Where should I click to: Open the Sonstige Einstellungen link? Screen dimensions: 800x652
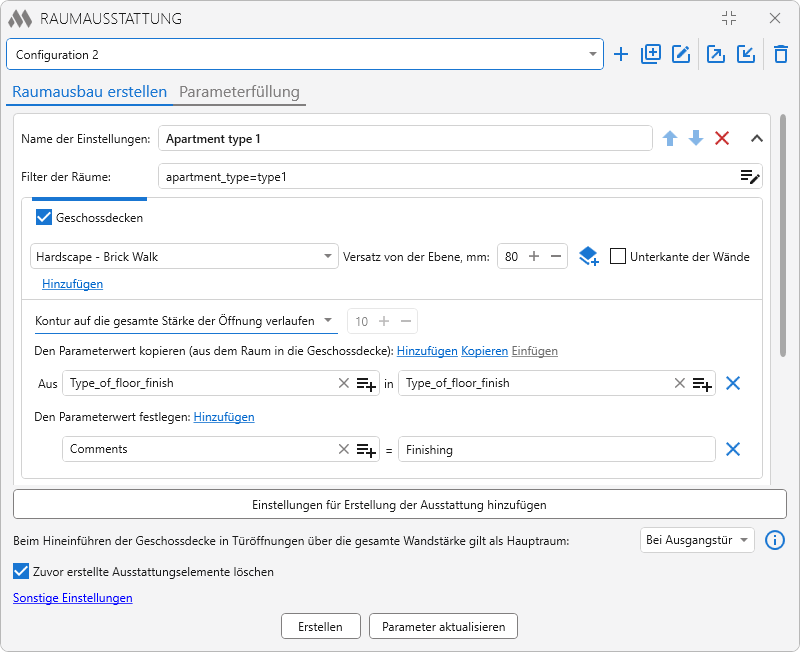(72, 598)
